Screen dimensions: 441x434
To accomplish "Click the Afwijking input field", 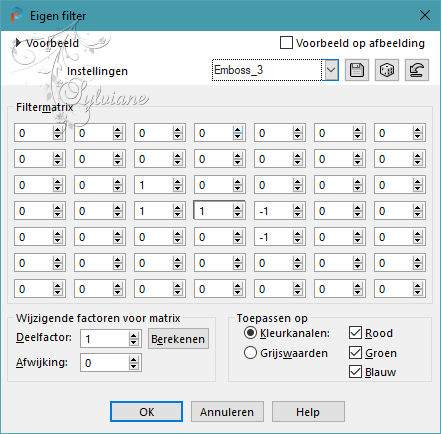I will [105, 363].
